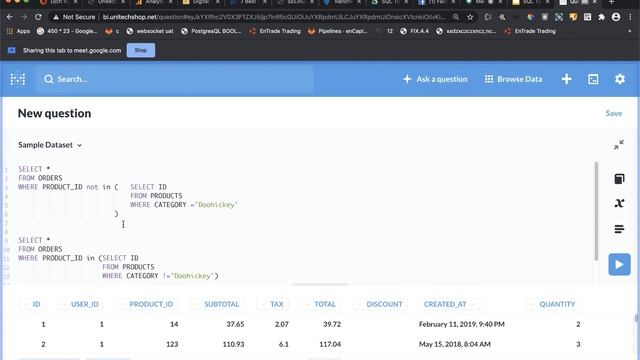Click the Save link
This screenshot has width=640, height=360.
pyautogui.click(x=613, y=113)
